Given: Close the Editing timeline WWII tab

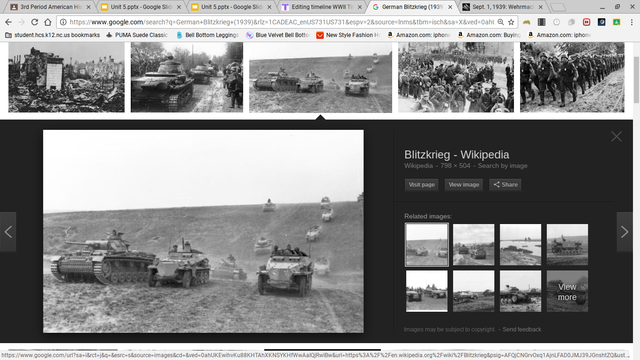Looking at the screenshot, I should (360, 7).
